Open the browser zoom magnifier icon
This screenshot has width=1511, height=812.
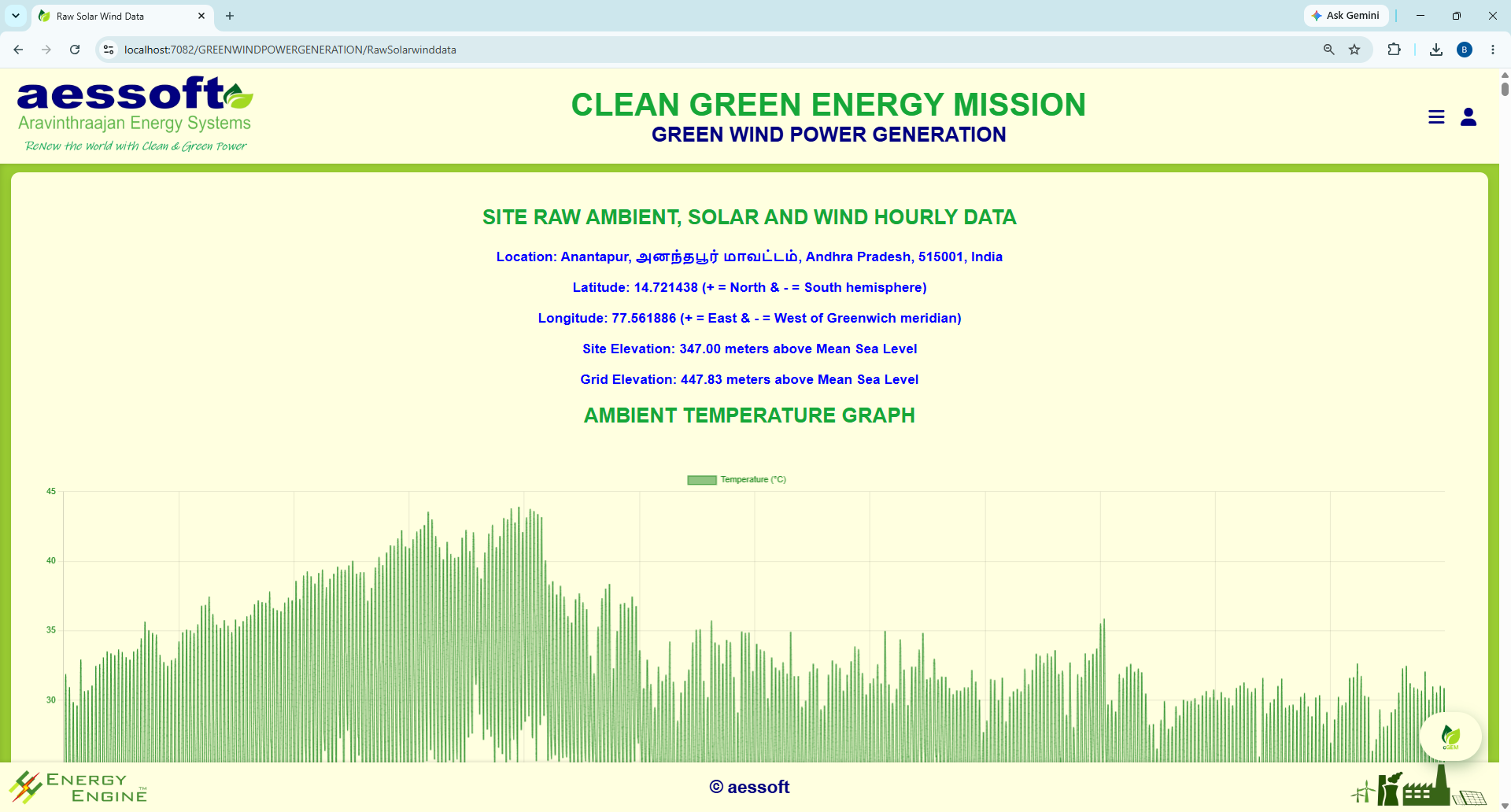coord(1328,50)
